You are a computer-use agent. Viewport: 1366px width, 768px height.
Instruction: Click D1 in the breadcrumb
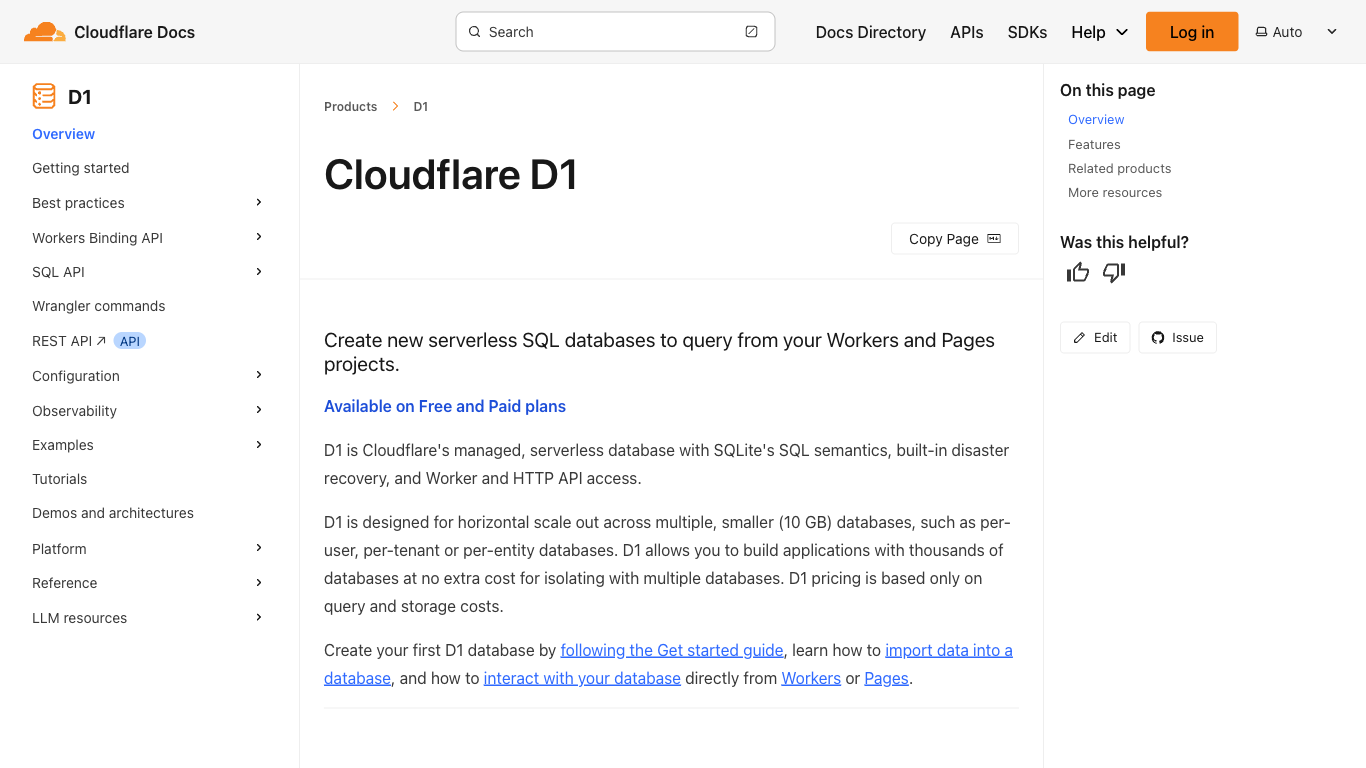pyautogui.click(x=421, y=106)
